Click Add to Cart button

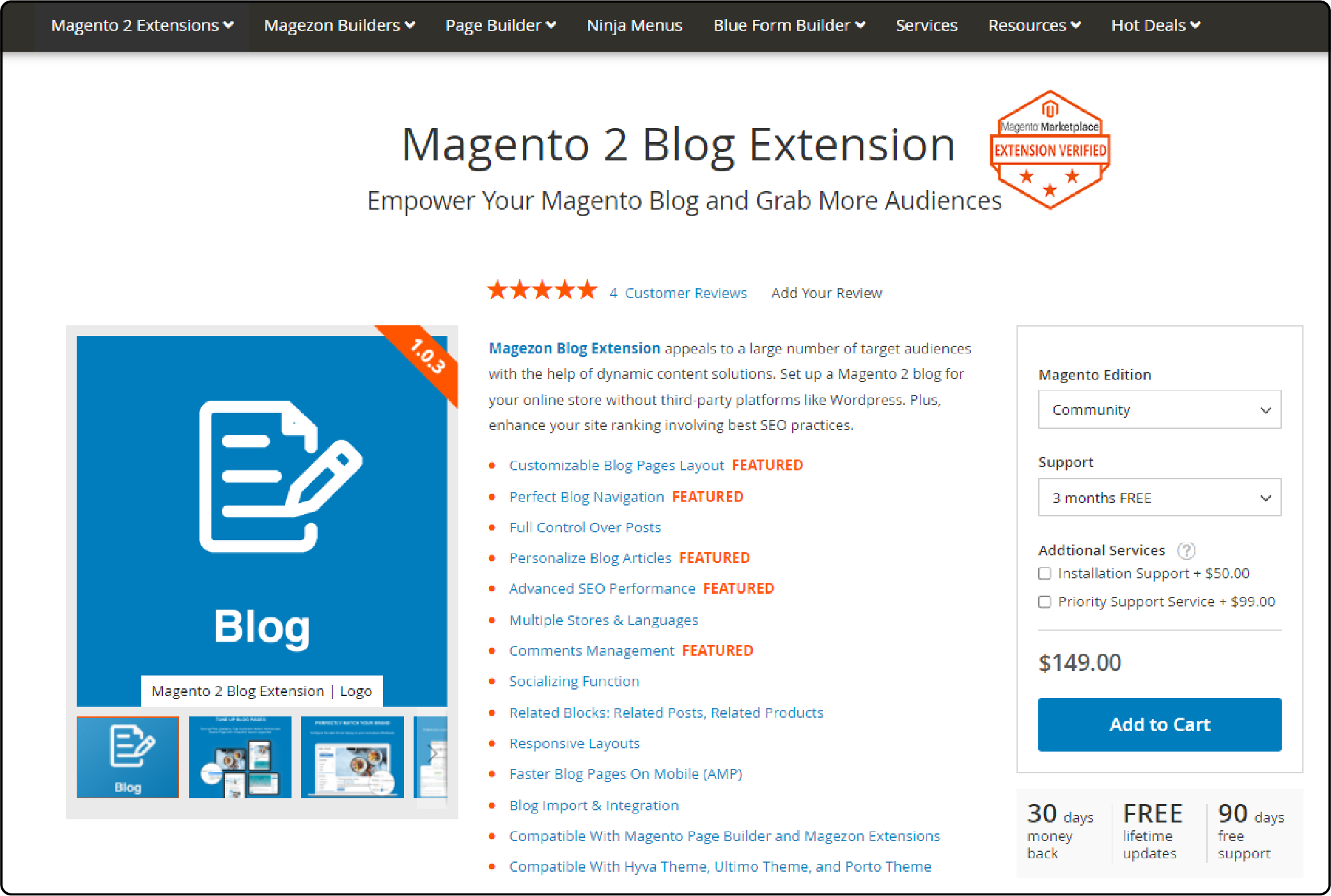[x=1160, y=723]
